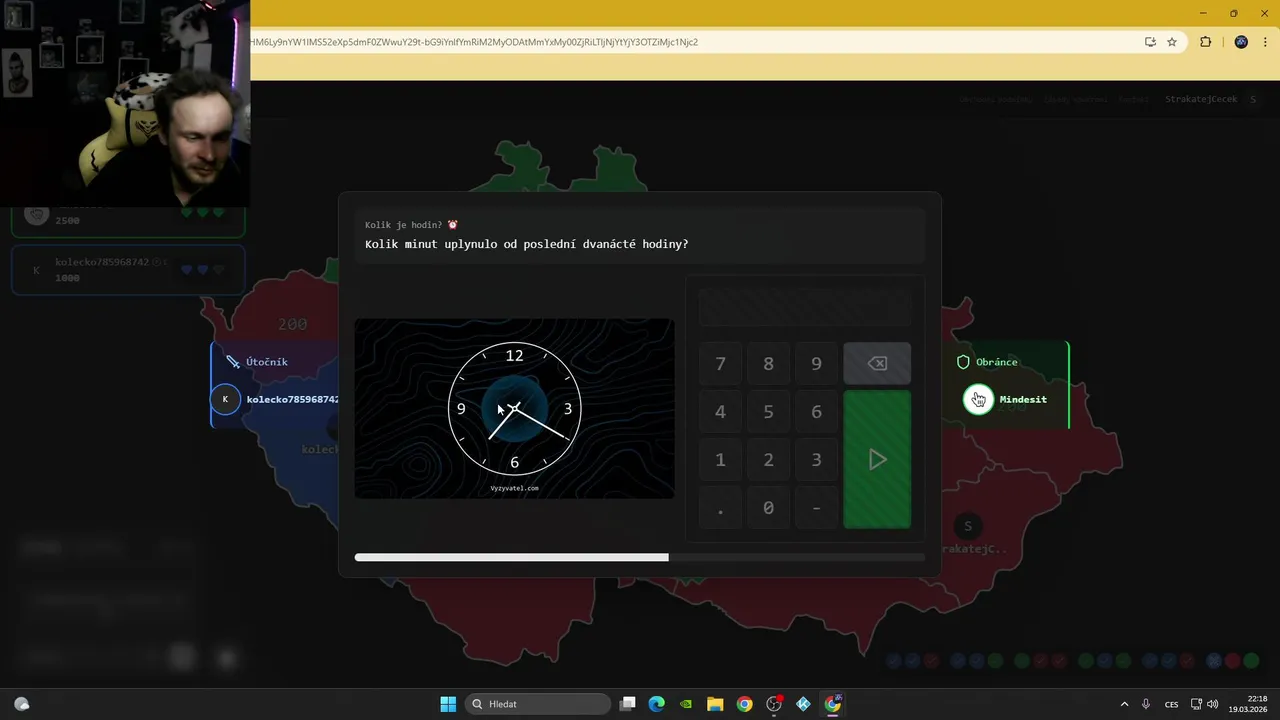Open the Chrome extensions puzzle icon
This screenshot has width=1280, height=720.
coord(1205,42)
